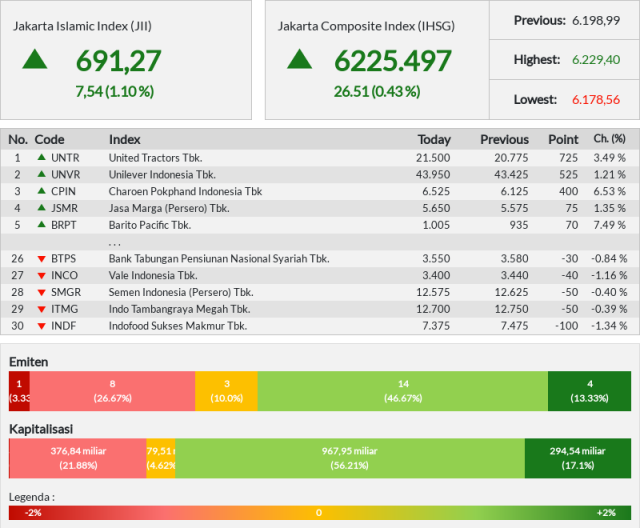This screenshot has height=528, width=640.
Task: Click the Previous column header
Action: click(x=504, y=140)
